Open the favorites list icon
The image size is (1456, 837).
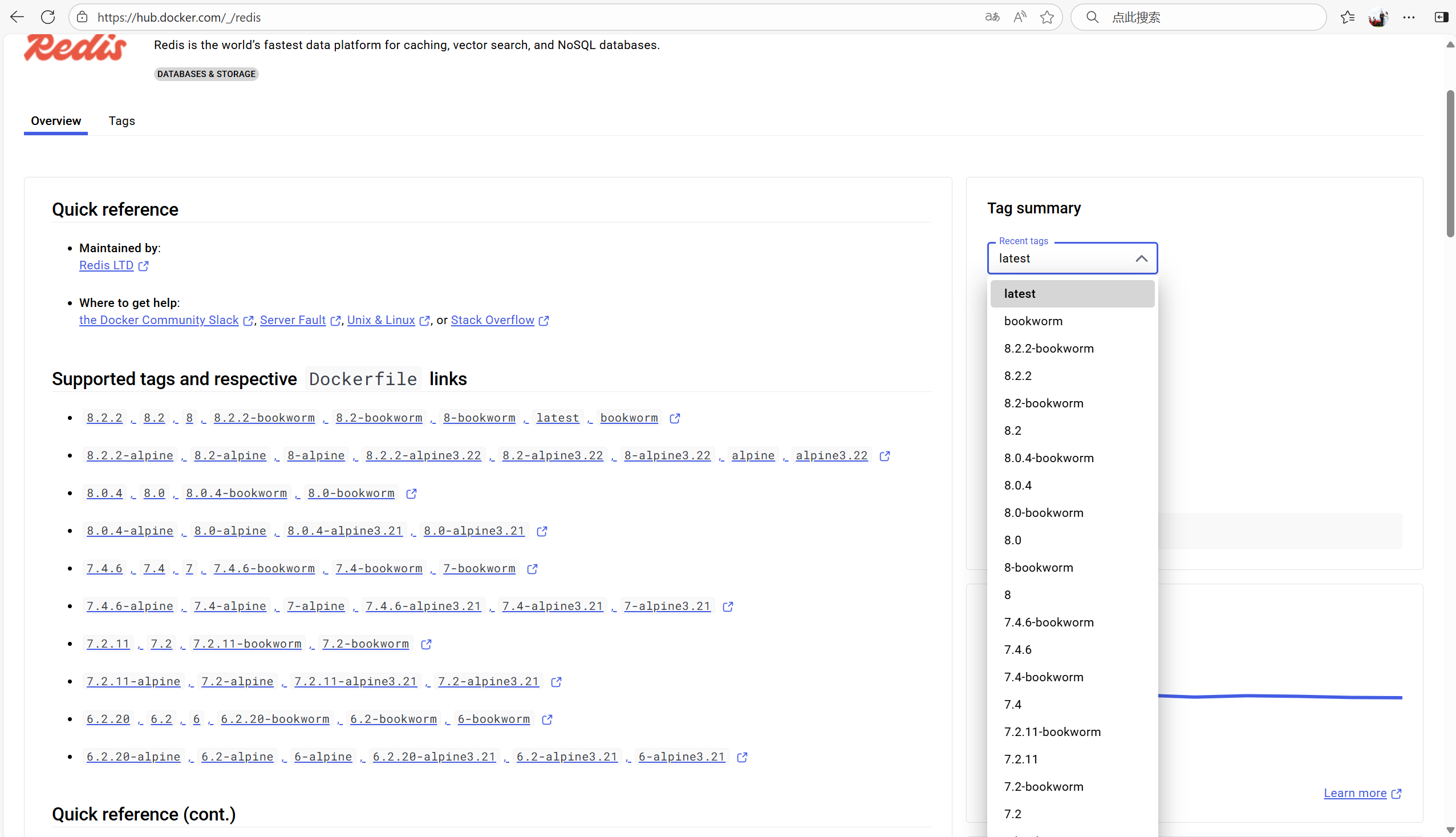click(1348, 17)
